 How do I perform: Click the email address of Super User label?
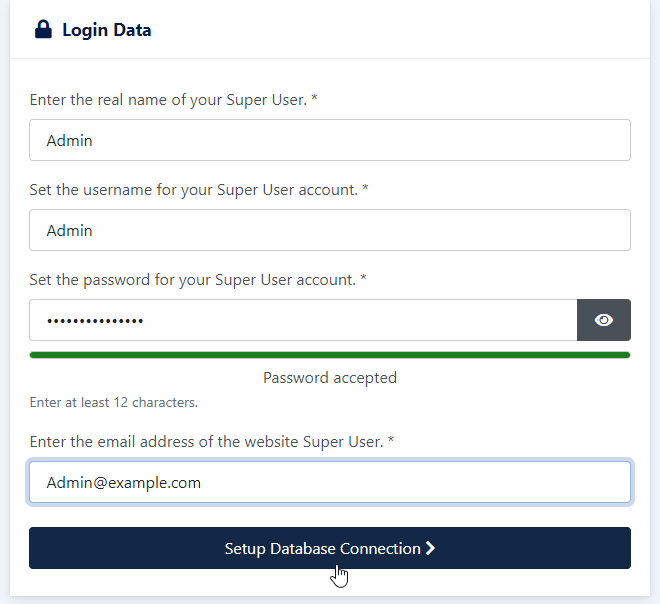[x=212, y=442]
